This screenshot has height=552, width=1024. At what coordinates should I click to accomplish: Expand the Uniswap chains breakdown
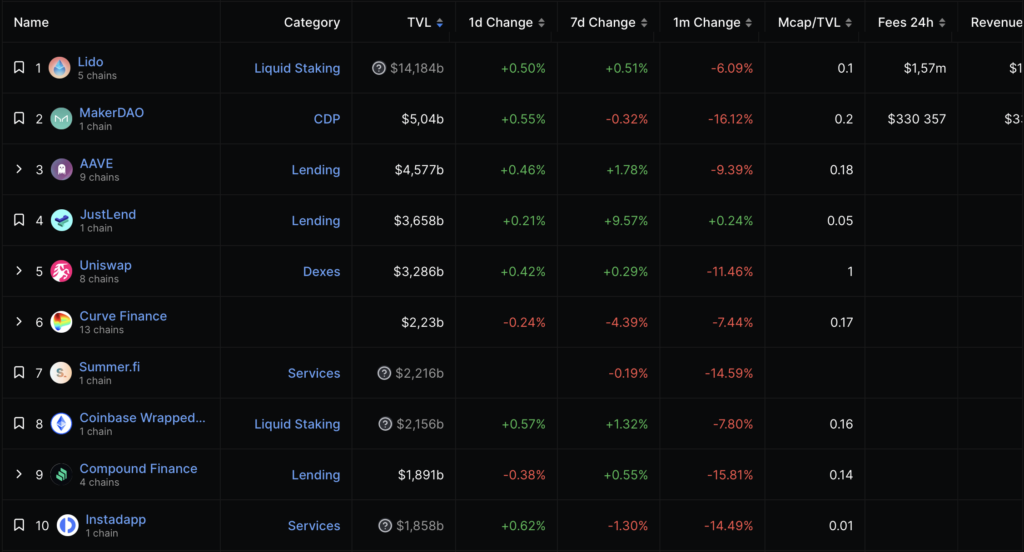coord(19,271)
